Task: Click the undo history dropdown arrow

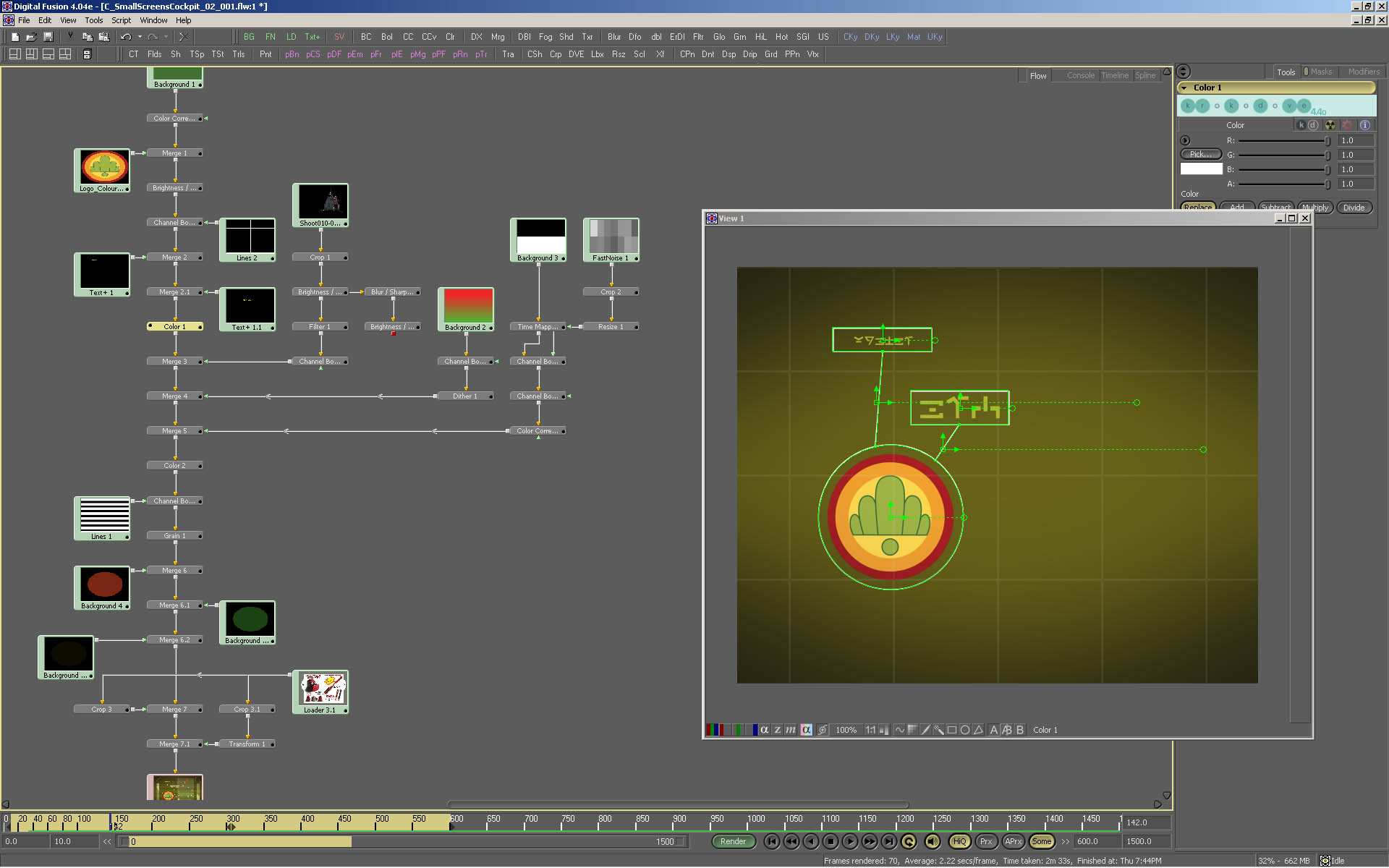Action: pos(140,37)
